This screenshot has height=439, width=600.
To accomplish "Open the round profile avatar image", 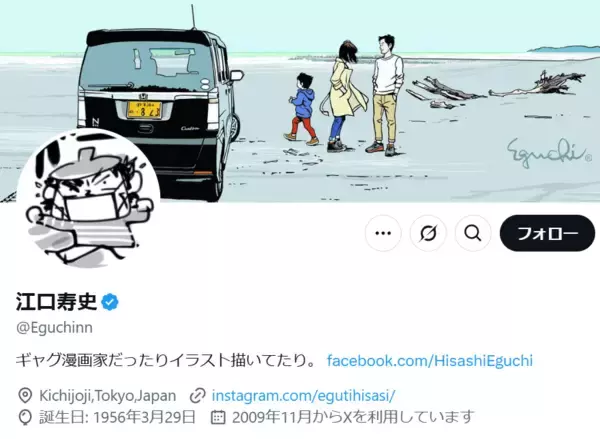I will (x=88, y=200).
